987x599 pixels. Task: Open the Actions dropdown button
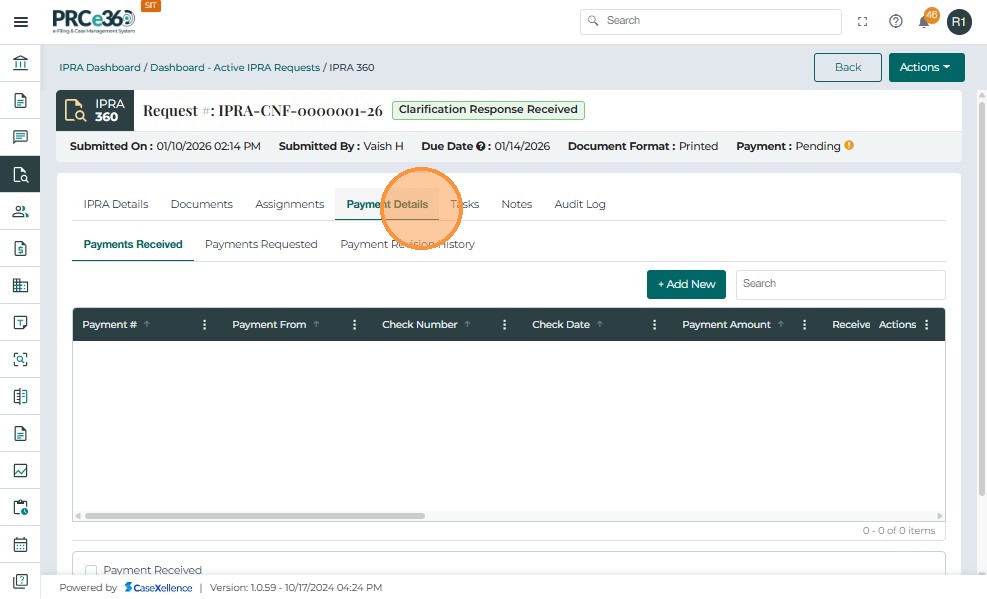click(926, 67)
